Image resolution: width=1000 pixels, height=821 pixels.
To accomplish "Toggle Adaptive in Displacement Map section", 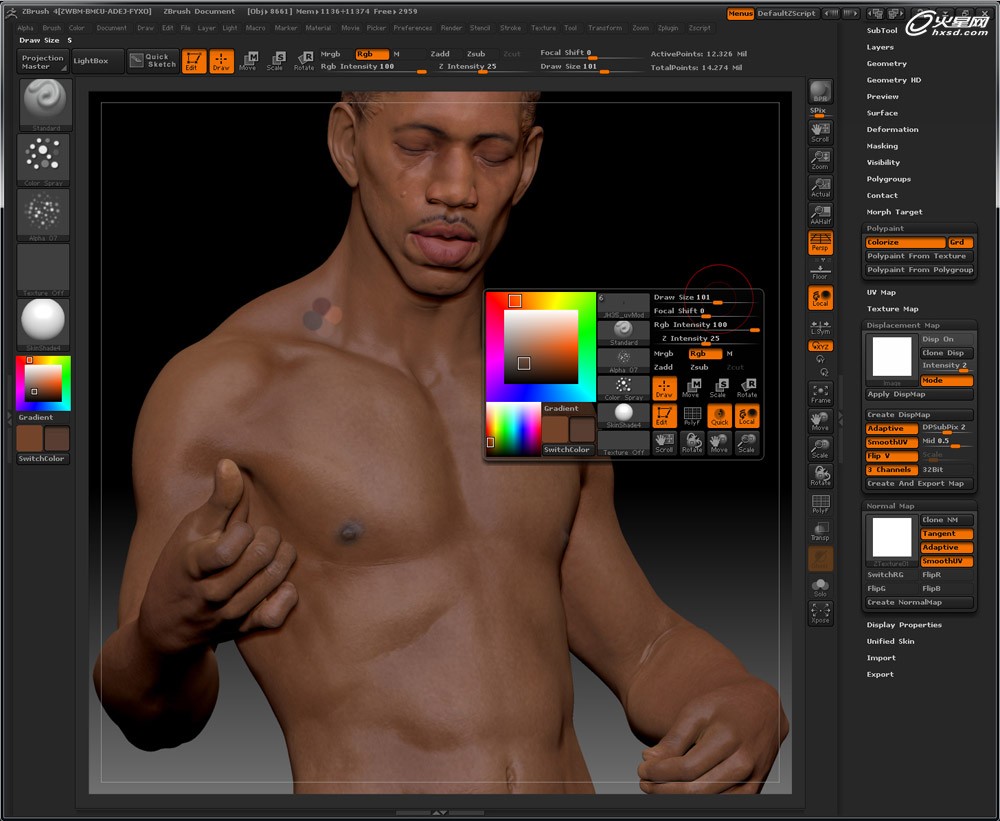I will pyautogui.click(x=892, y=429).
